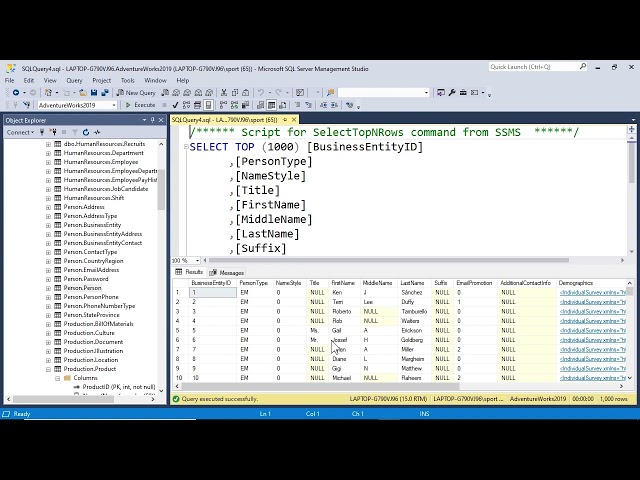The width and height of the screenshot is (640, 480).
Task: Open Activity Monitor icon in Object Explorer
Action: [x=97, y=132]
